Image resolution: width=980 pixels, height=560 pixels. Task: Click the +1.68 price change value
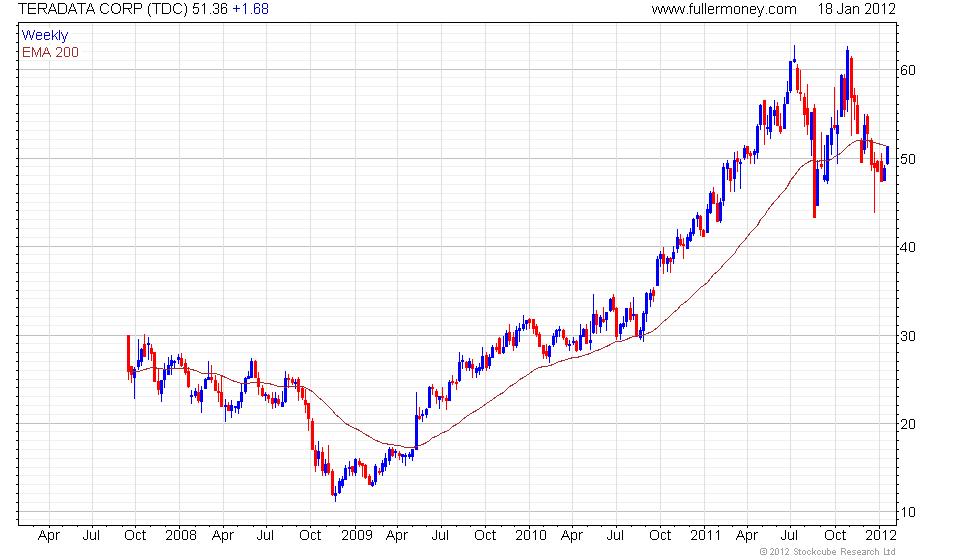click(x=250, y=9)
